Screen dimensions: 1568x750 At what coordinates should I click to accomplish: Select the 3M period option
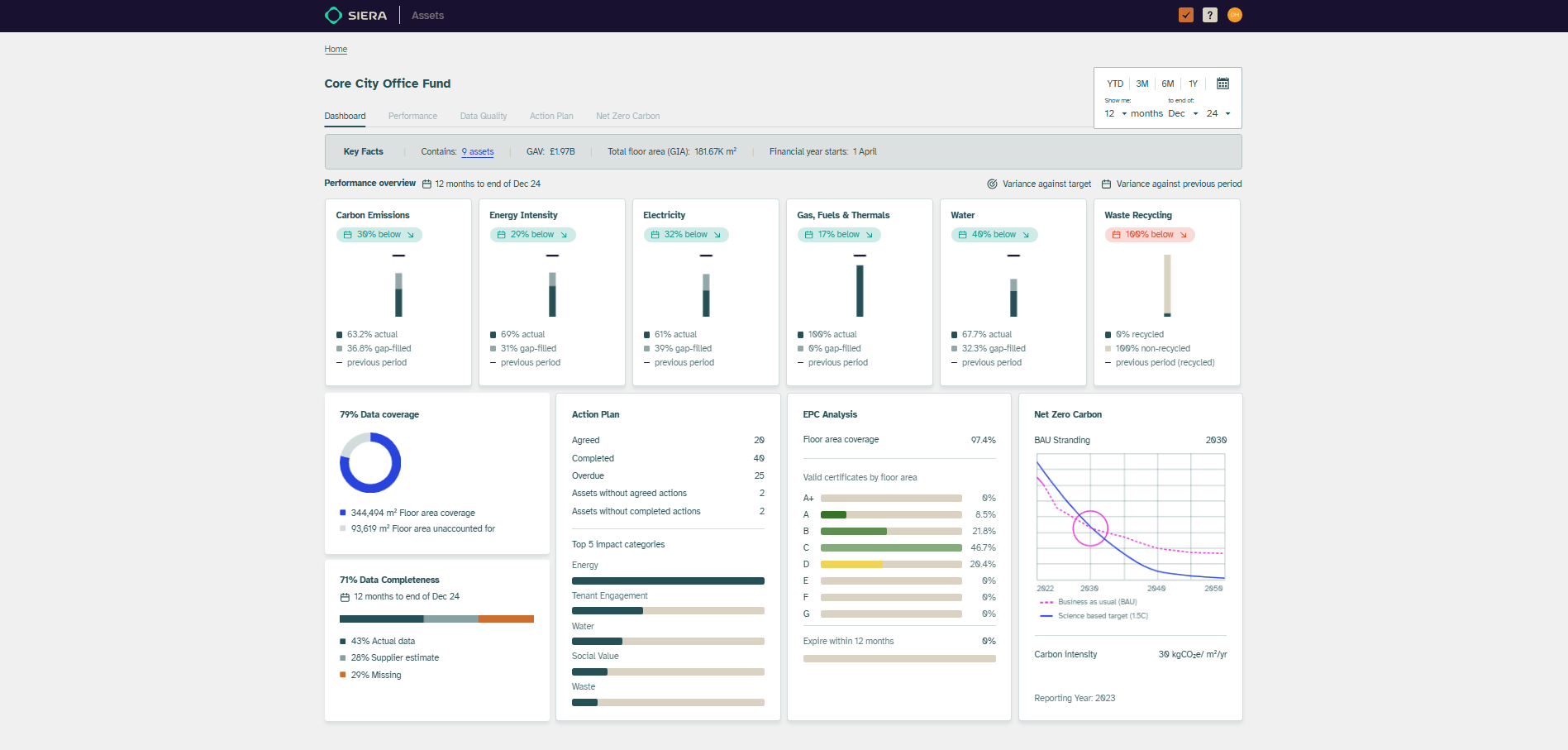pos(1141,84)
